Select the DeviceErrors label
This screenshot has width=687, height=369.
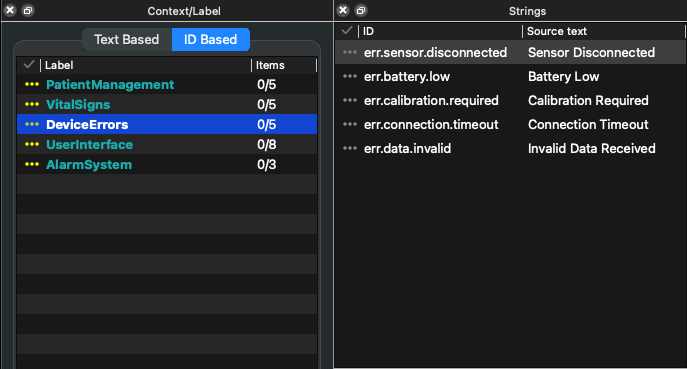87,124
